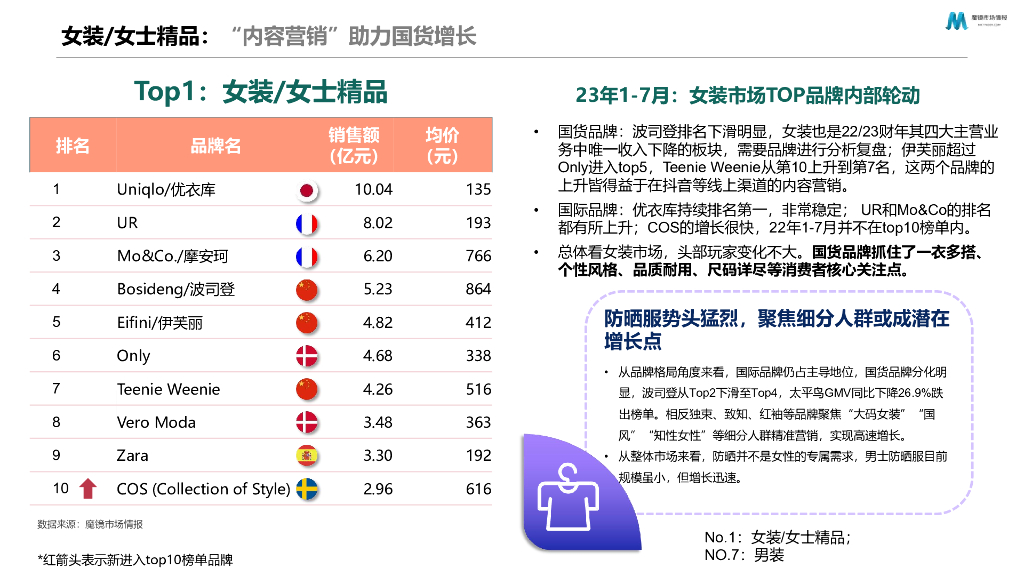This screenshot has width=1024, height=576.
Task: Click sales value 2.96
Action: [x=378, y=489]
